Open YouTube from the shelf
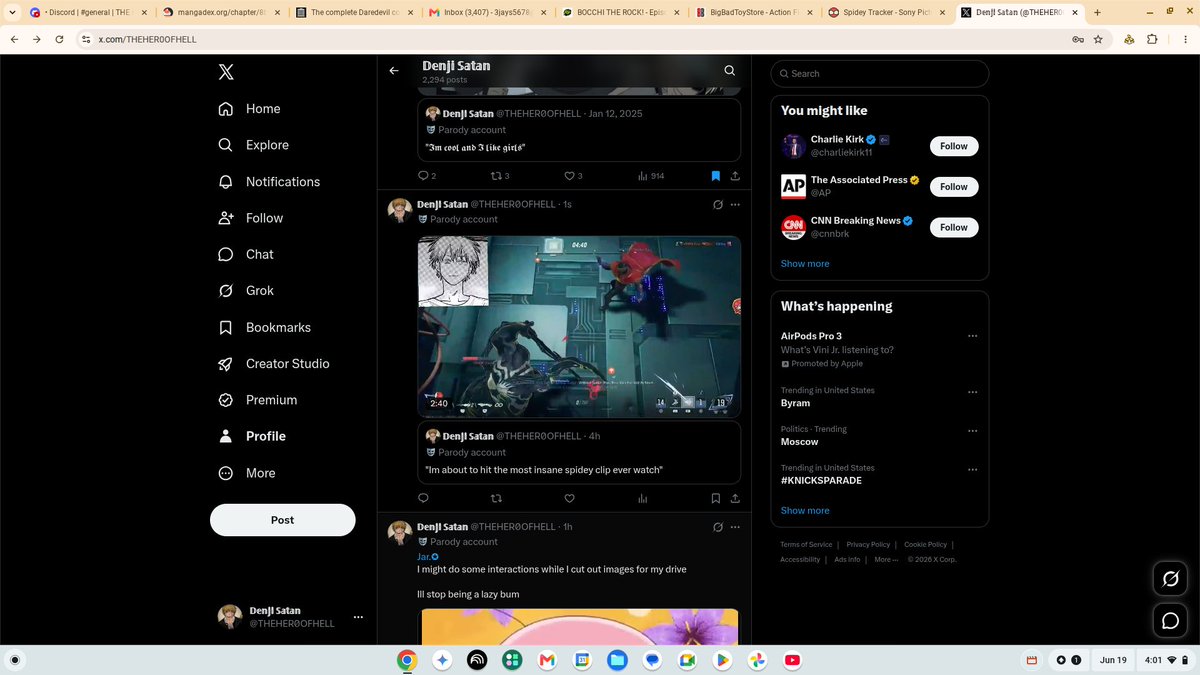The width and height of the screenshot is (1200, 675). tap(792, 660)
